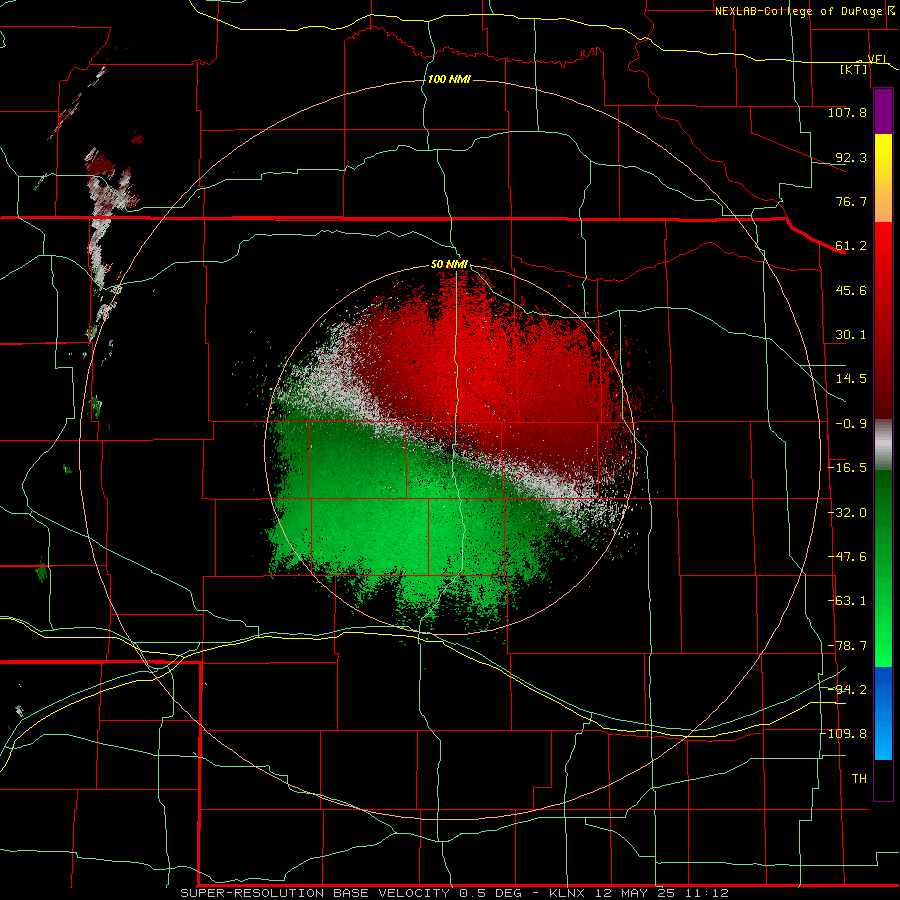Click the Super-Resolution Base Velocity caption
The width and height of the screenshot is (900, 900).
coord(454,893)
